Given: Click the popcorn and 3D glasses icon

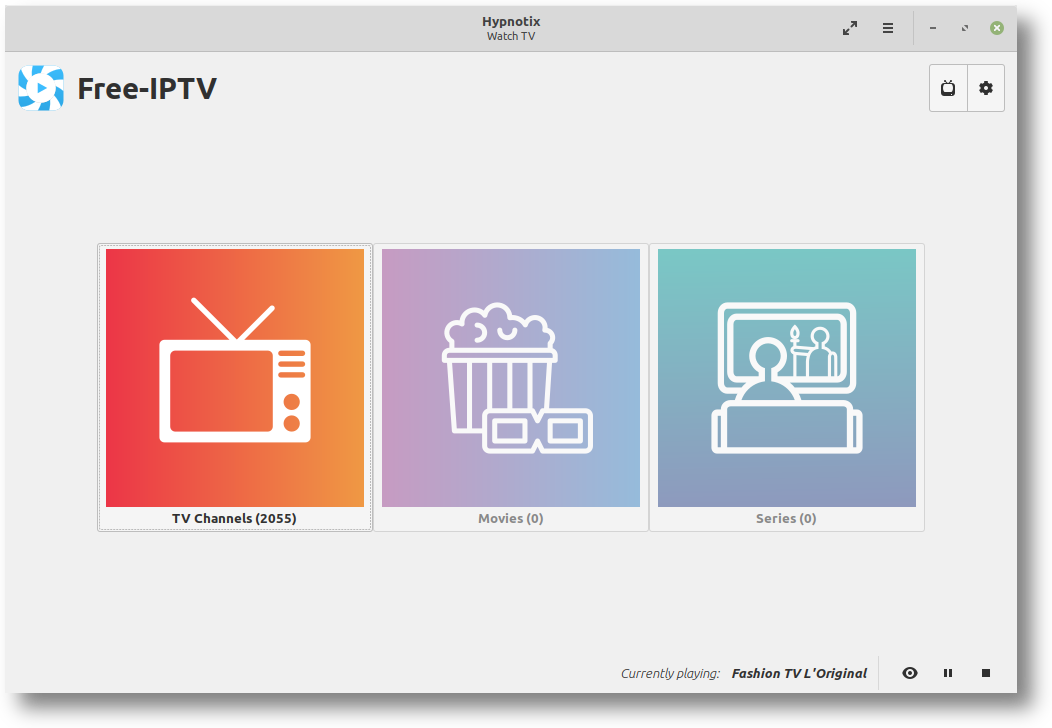Looking at the screenshot, I should (517, 378).
